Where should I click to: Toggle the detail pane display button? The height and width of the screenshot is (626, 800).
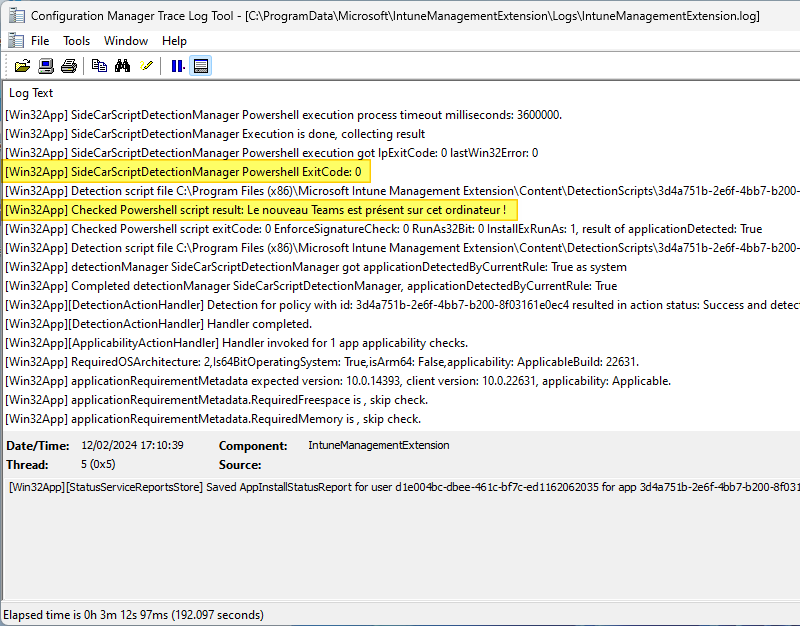[x=200, y=66]
